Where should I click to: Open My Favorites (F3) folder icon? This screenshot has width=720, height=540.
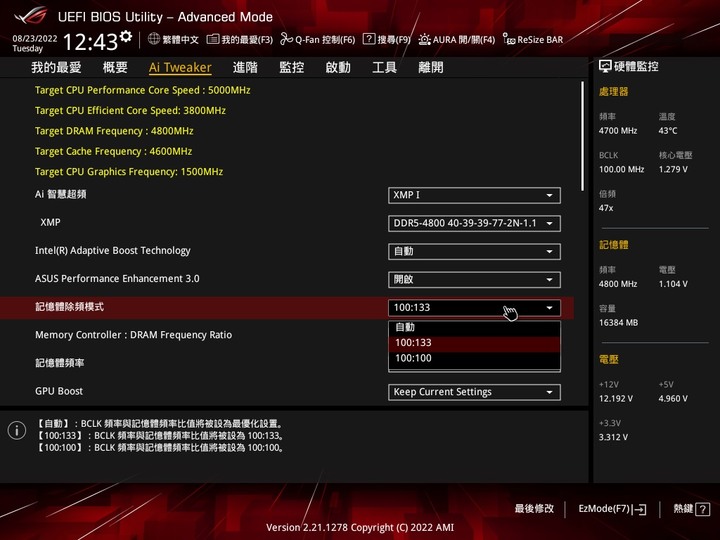213,39
